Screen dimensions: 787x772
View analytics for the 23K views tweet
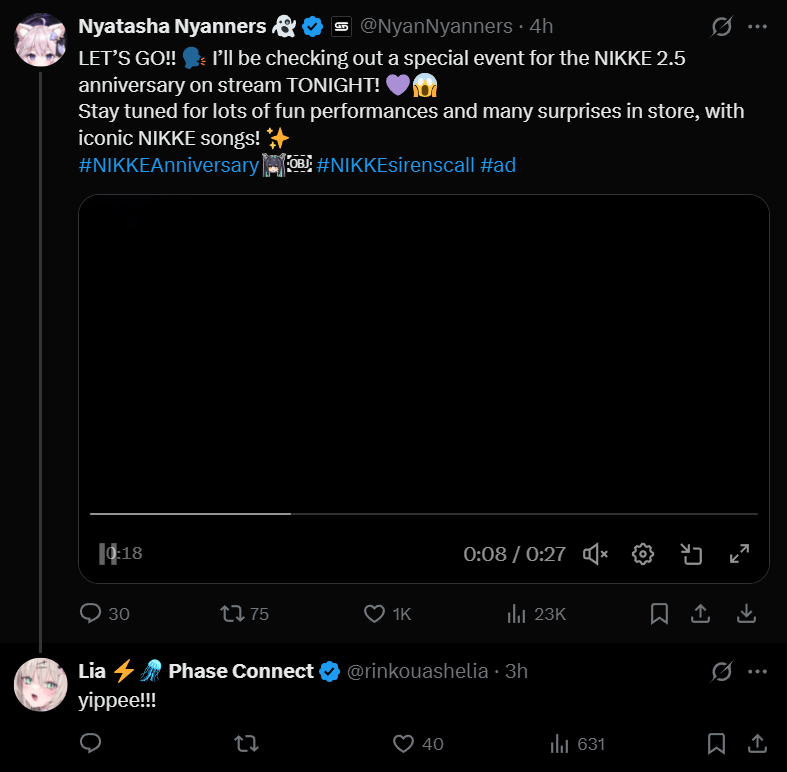tap(517, 613)
